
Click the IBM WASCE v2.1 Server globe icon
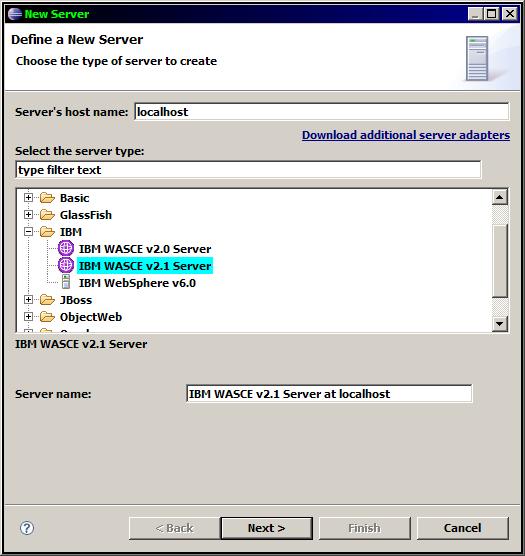point(66,265)
